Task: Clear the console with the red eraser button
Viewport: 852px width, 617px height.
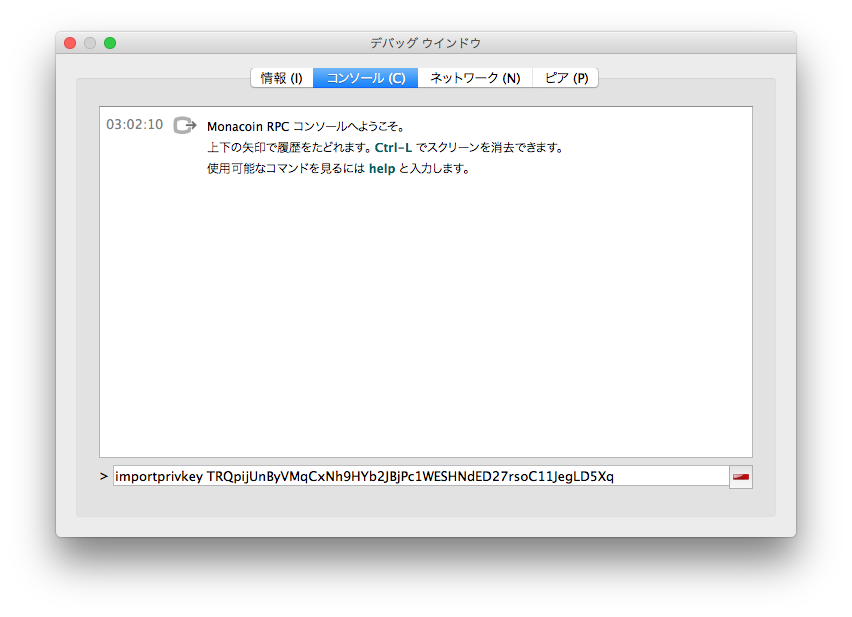Action: coord(741,477)
